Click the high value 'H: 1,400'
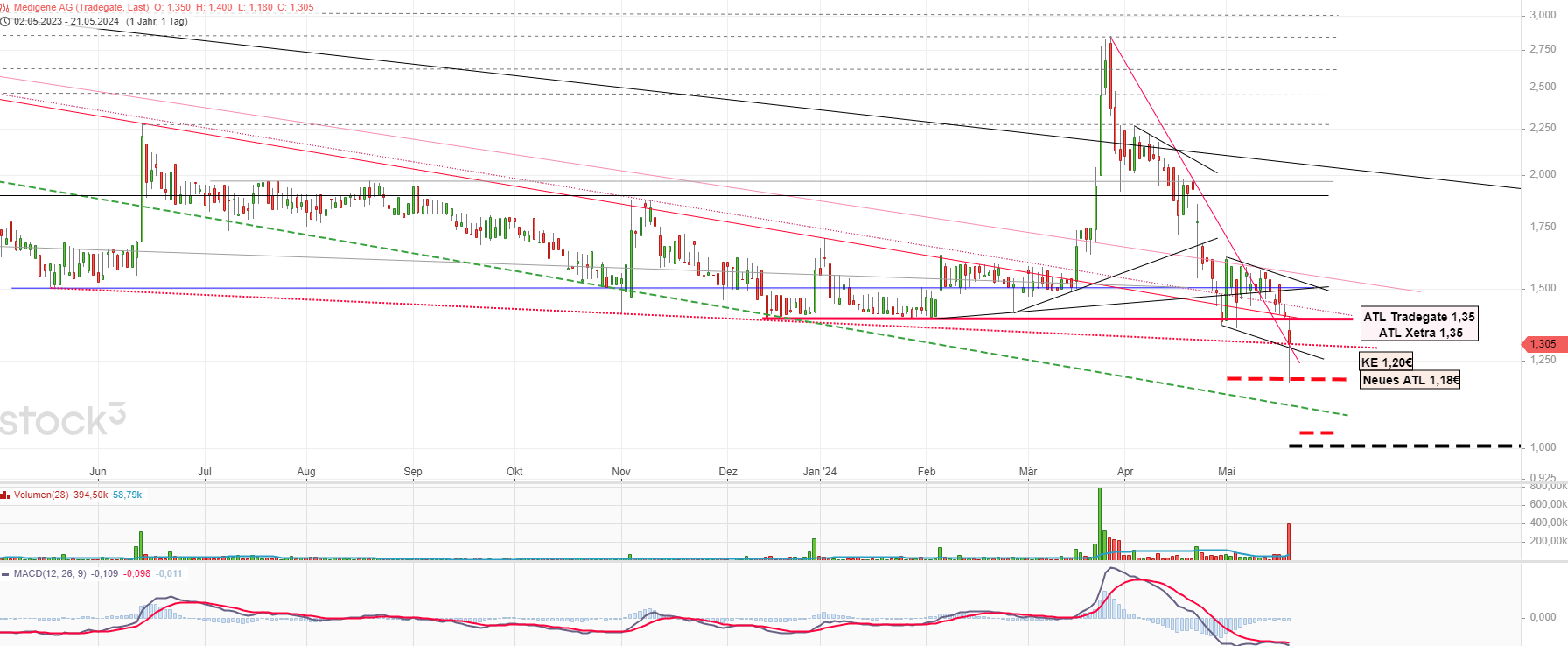Viewport: 1568px width, 646px height. tap(214, 7)
